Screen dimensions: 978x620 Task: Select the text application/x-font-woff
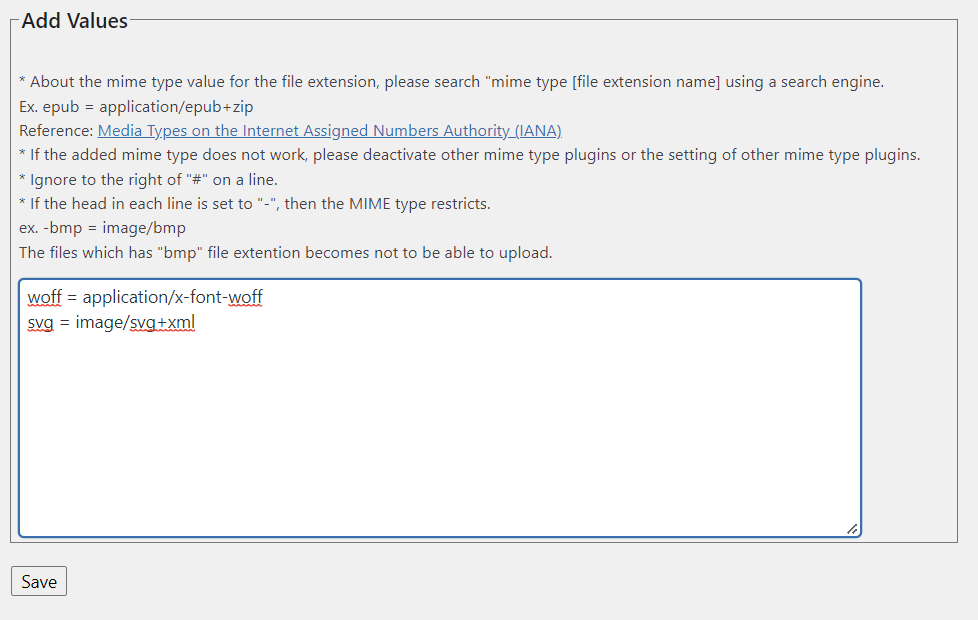coord(172,297)
